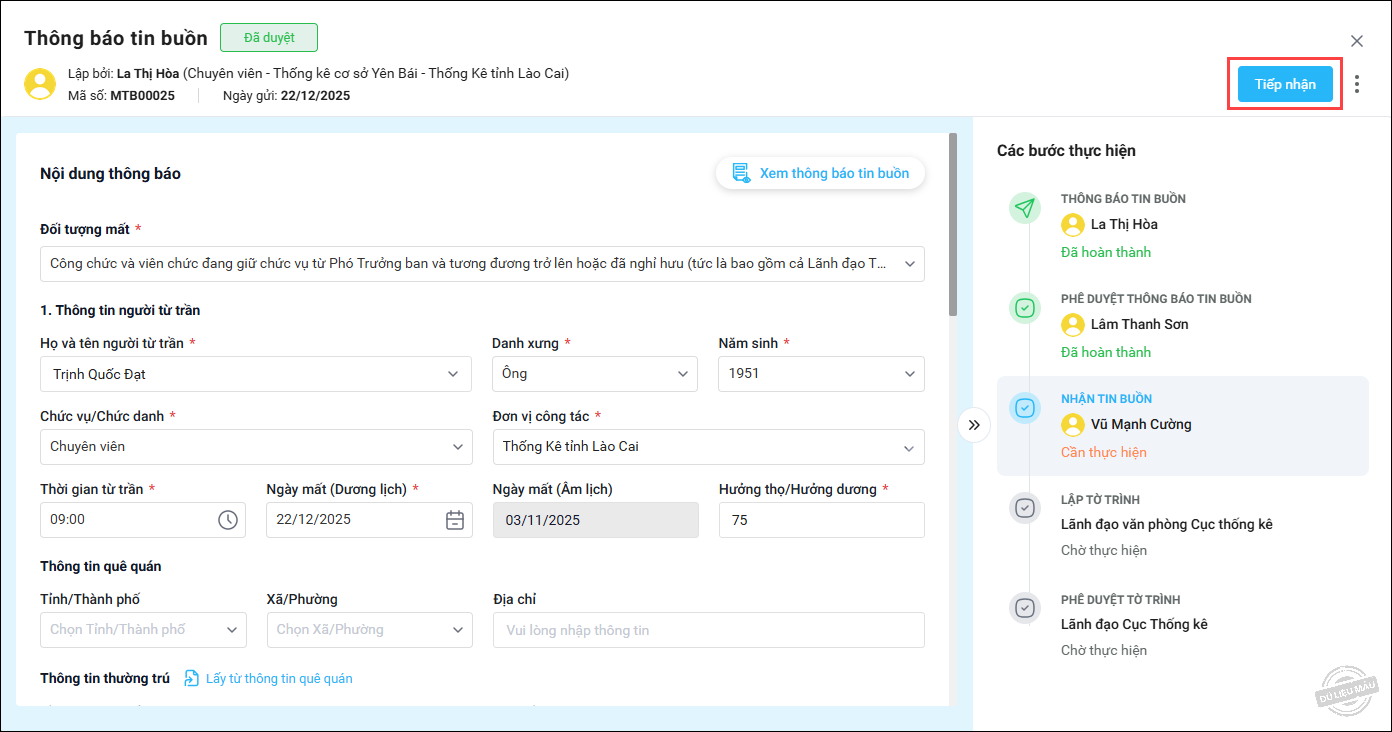The width and height of the screenshot is (1392, 732).
Task: Click the three-dot more options icon
Action: tap(1356, 84)
